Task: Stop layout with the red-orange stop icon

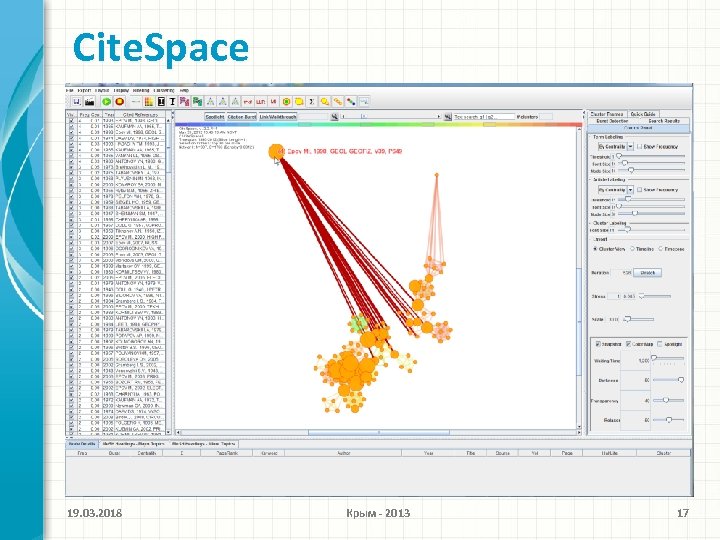Action: 119,101
